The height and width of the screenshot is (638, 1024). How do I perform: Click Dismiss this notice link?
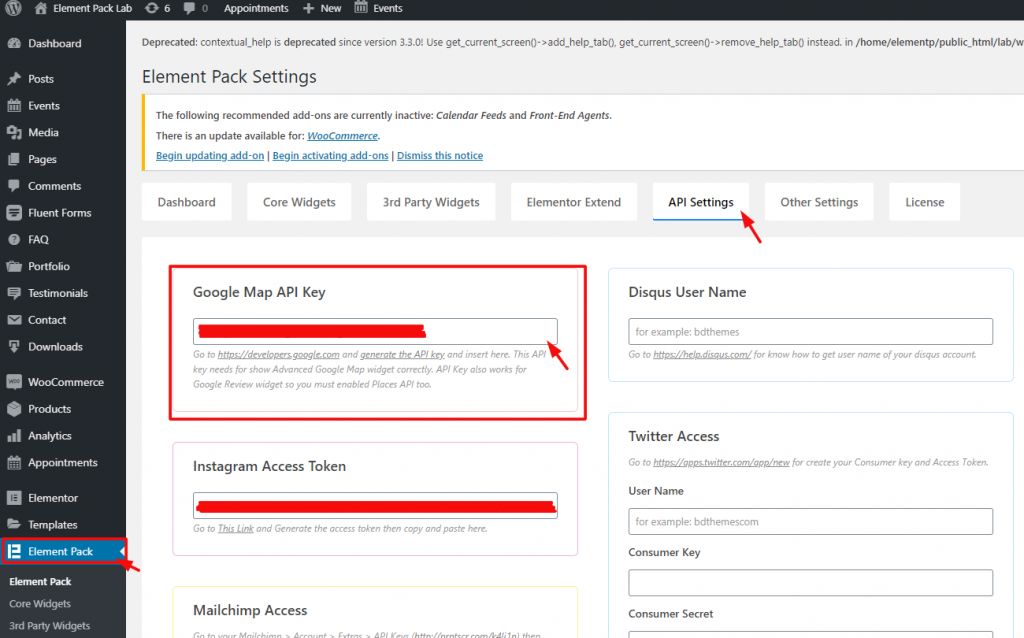439,156
